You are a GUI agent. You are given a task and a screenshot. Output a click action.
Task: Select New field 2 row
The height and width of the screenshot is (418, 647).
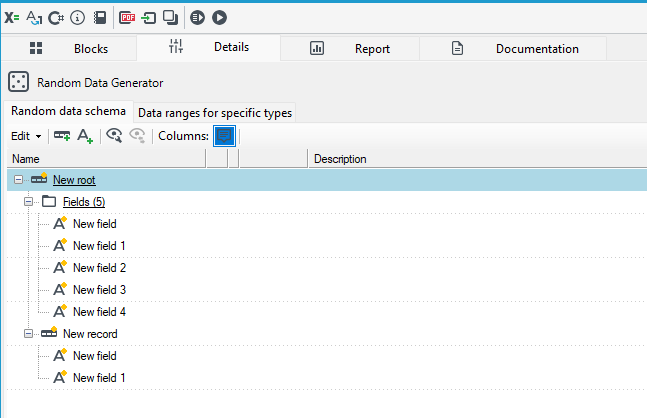(99, 268)
